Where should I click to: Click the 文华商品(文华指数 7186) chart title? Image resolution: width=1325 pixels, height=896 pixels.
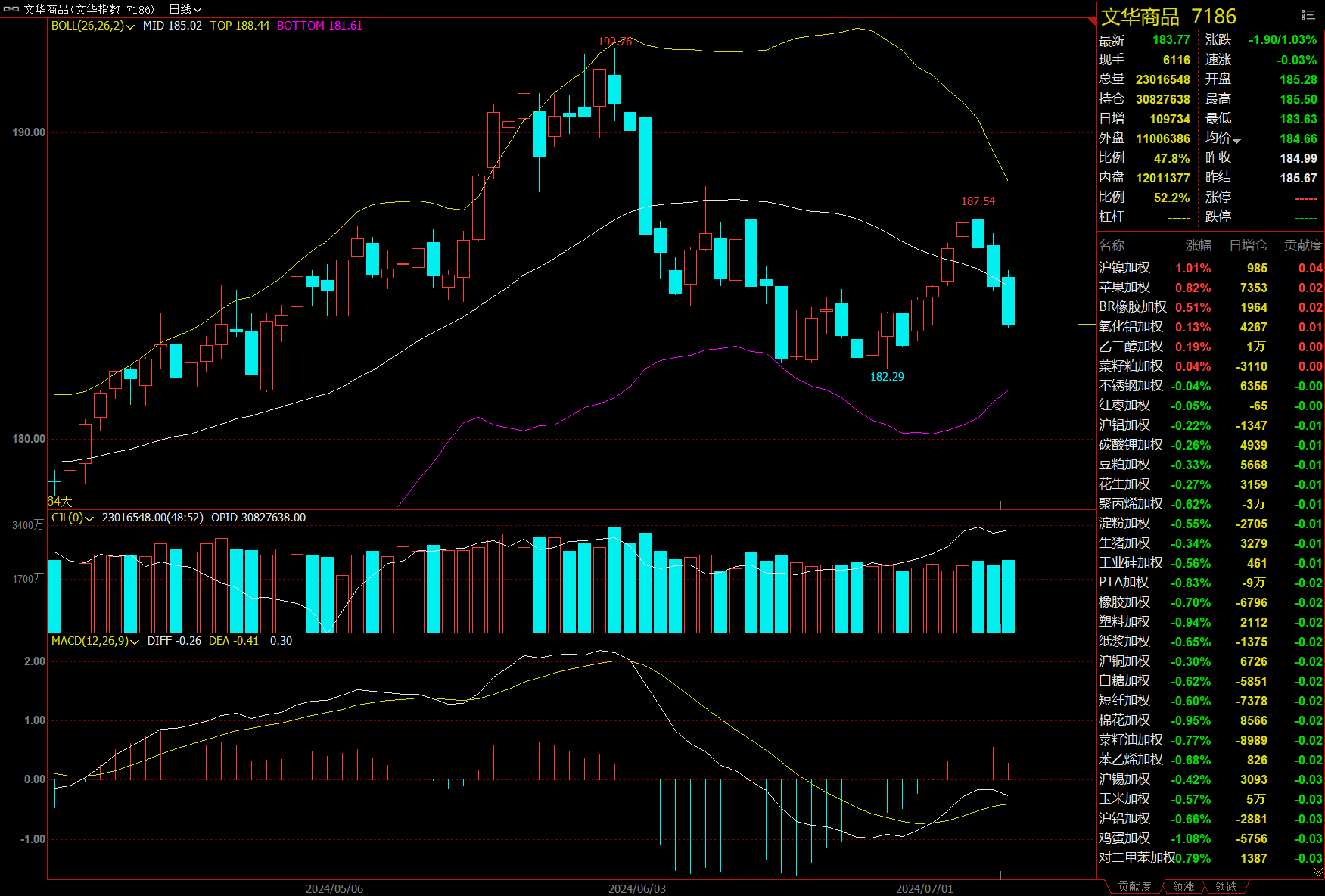pos(89,9)
